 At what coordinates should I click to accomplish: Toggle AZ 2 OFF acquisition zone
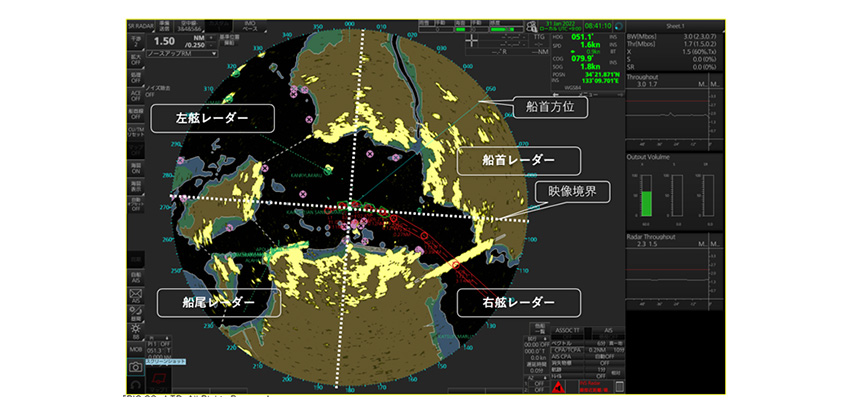point(538,389)
